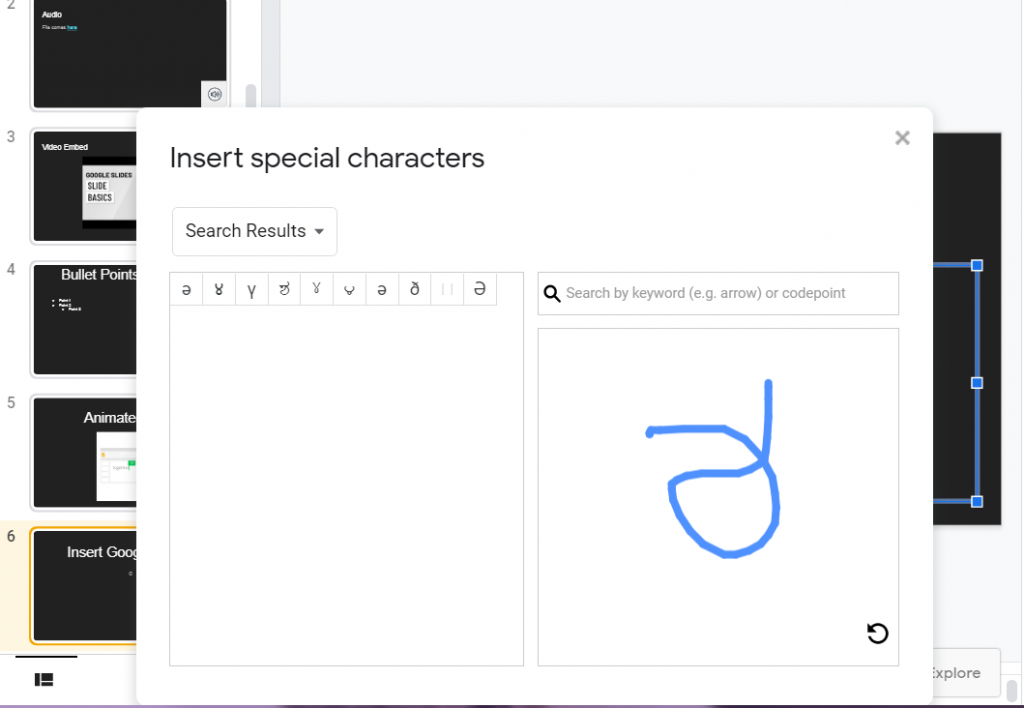This screenshot has width=1024, height=708.
Task: Insert the Latin gamma ɣ character
Action: pyautogui.click(x=251, y=289)
